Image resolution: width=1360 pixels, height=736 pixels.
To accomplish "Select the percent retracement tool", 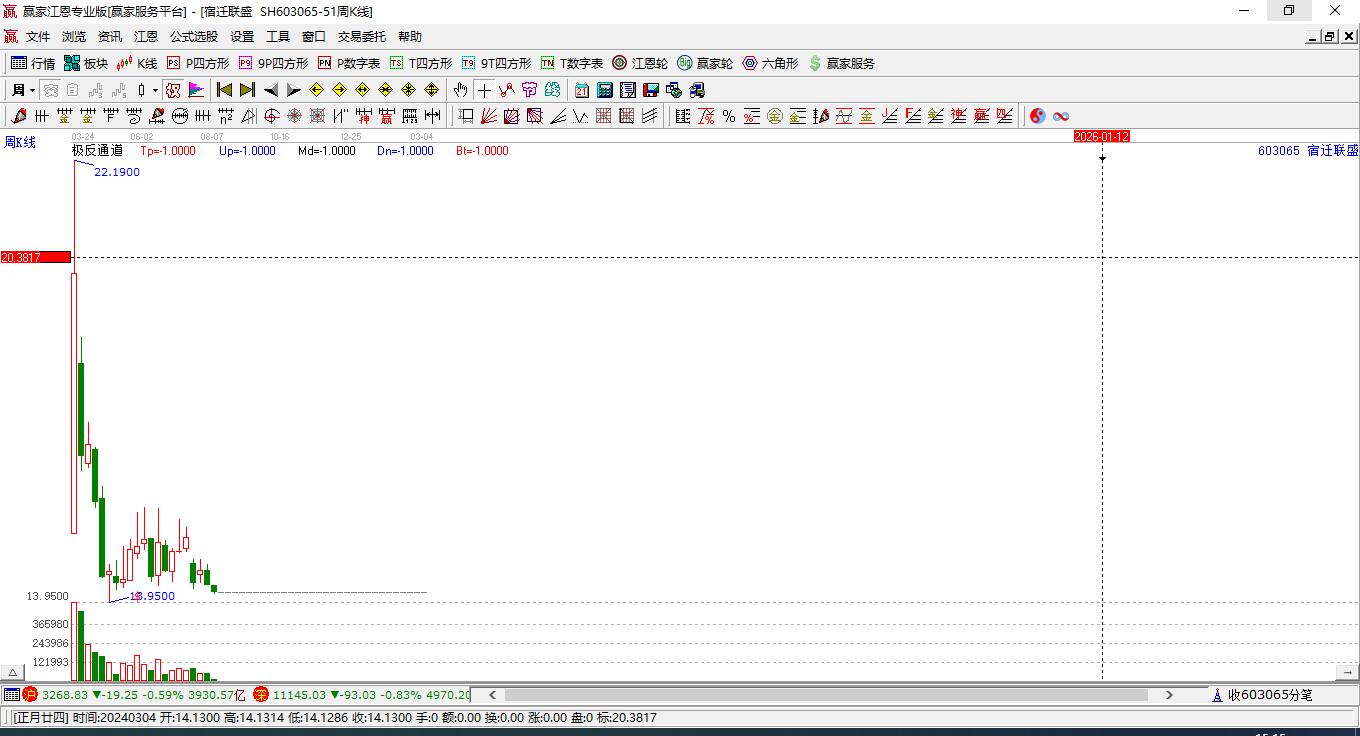I will click(729, 116).
